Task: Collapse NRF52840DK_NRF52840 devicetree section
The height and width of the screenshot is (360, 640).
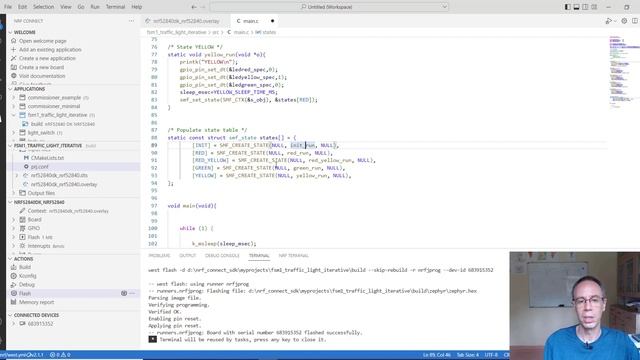Action: coord(11,202)
